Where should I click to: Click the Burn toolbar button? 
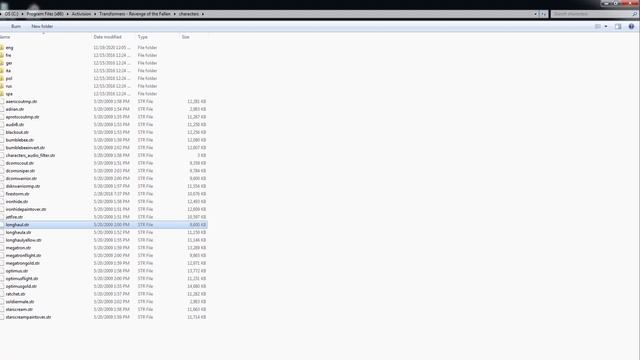pos(16,27)
